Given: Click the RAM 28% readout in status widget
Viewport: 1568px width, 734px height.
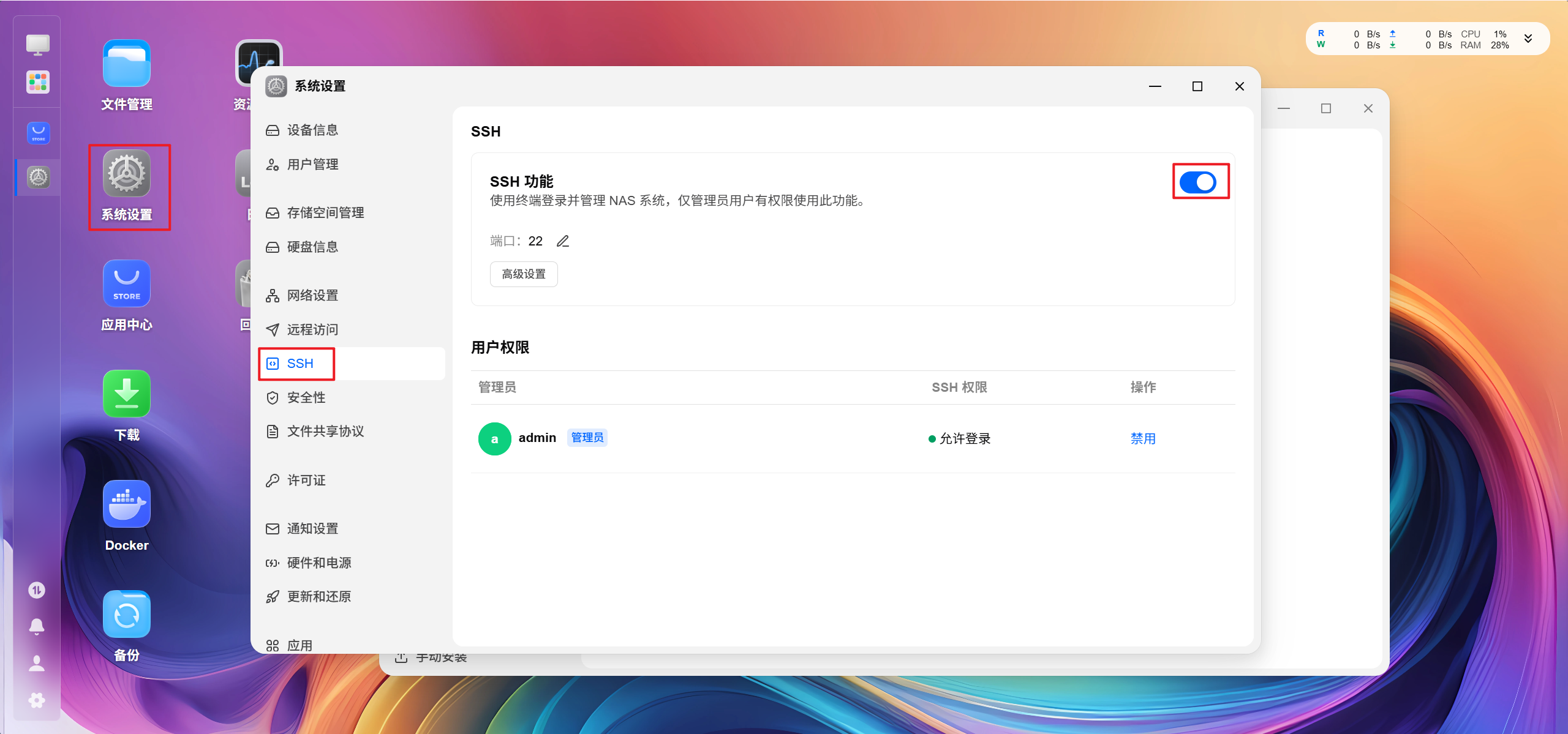Looking at the screenshot, I should pos(1485,45).
